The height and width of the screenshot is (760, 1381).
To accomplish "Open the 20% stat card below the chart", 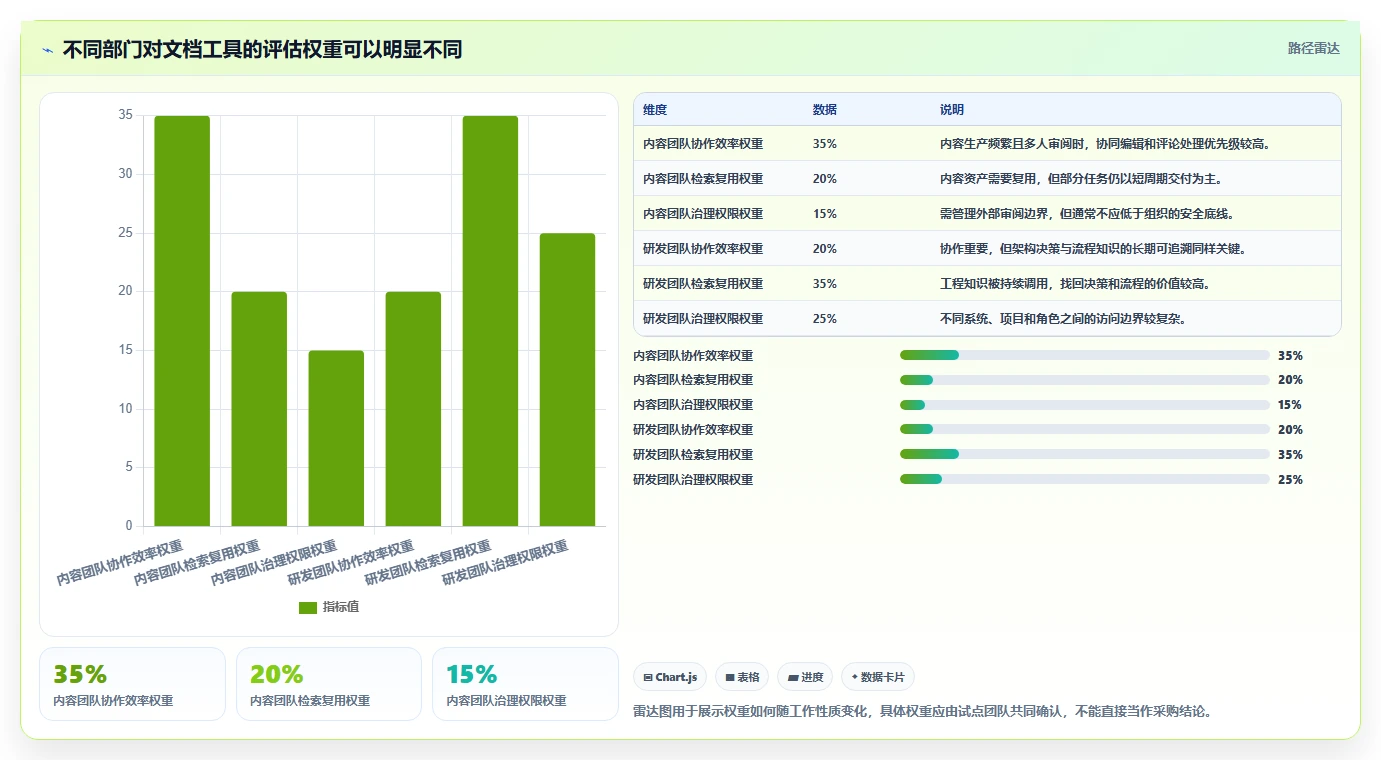I will (329, 684).
